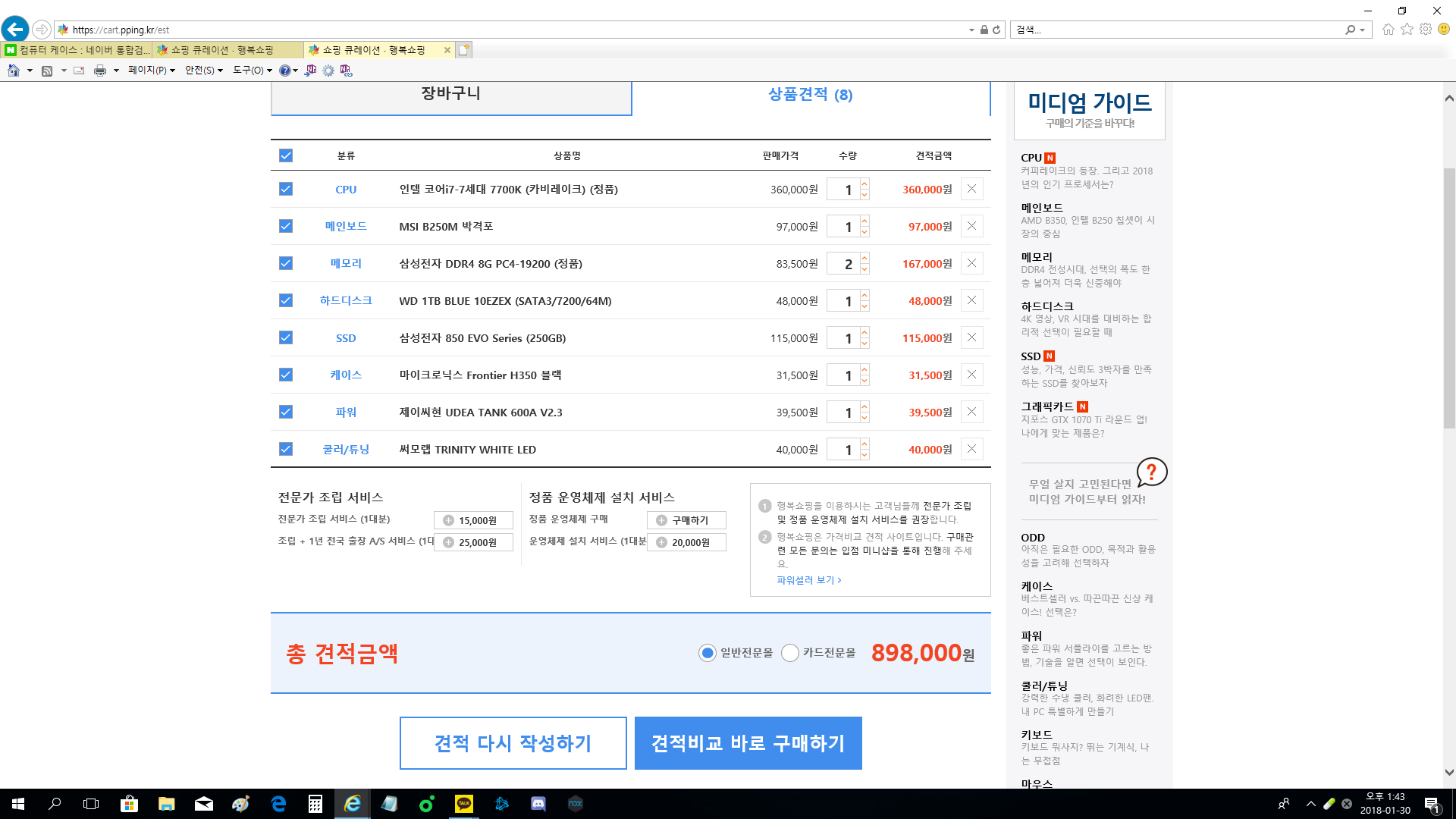Increase the CPU quantity with up arrow
1456x819 pixels.
[x=864, y=184]
